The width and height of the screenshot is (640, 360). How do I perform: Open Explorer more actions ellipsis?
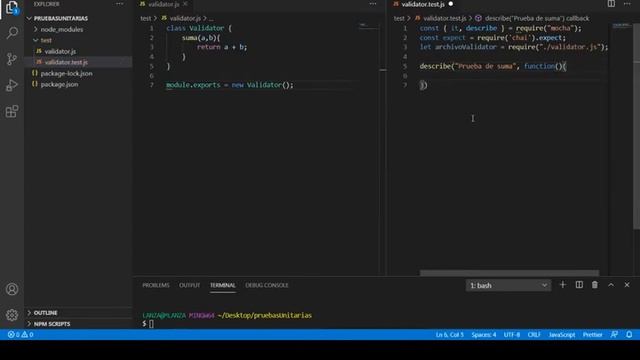[x=119, y=4]
